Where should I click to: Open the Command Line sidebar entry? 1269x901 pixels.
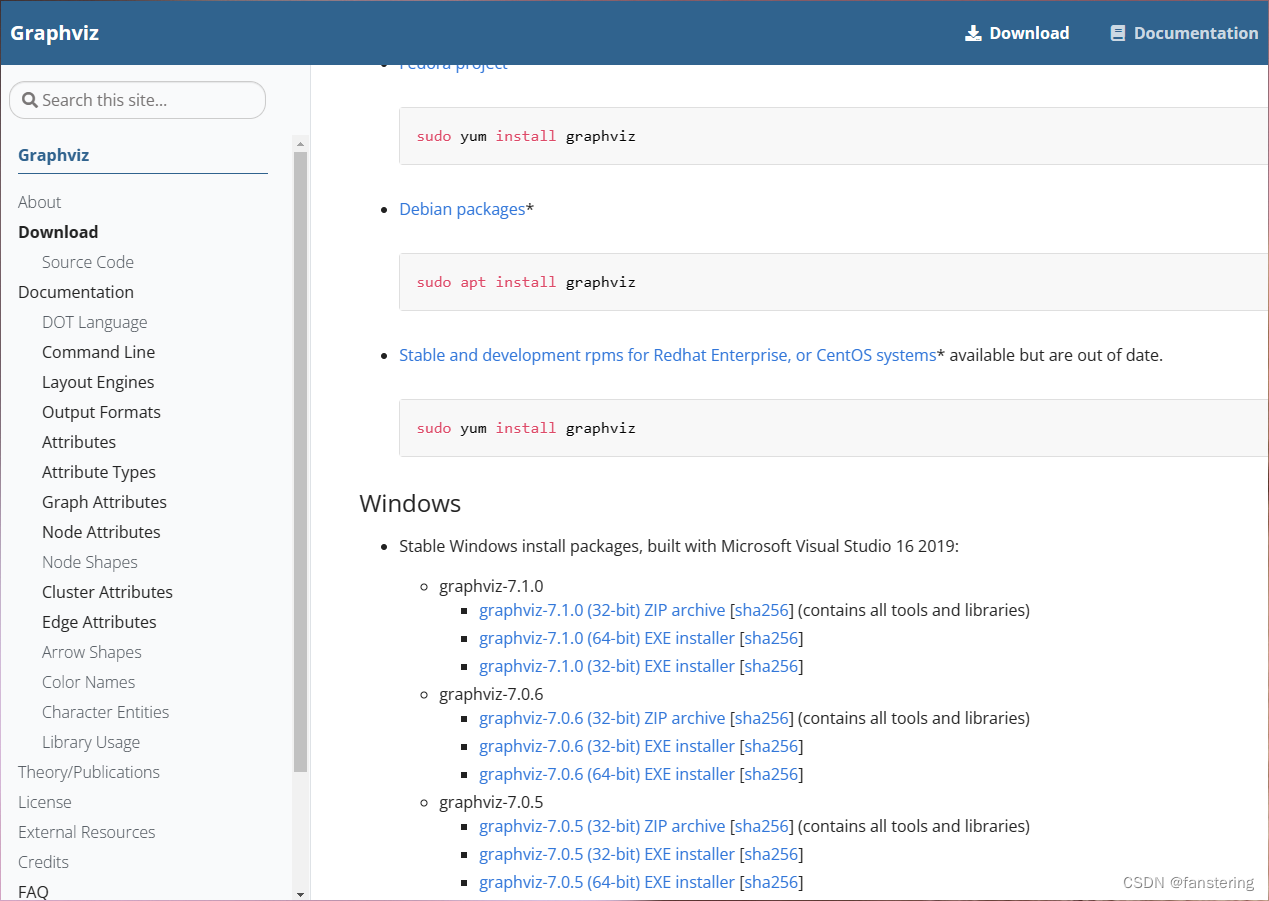(x=99, y=352)
